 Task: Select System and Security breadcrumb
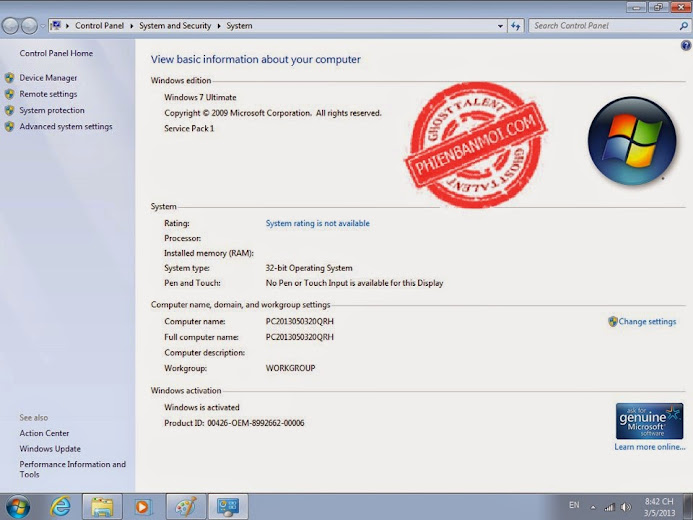click(x=175, y=26)
